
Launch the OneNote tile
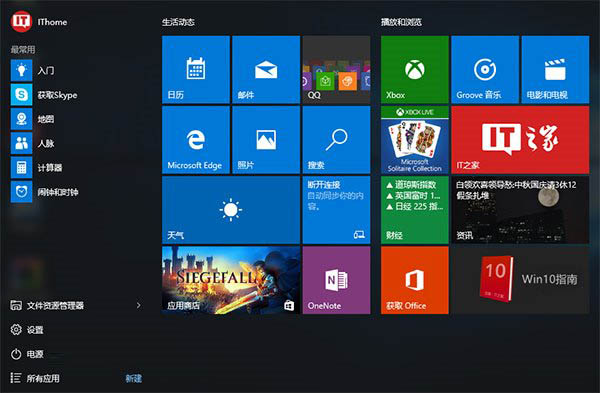coord(336,280)
